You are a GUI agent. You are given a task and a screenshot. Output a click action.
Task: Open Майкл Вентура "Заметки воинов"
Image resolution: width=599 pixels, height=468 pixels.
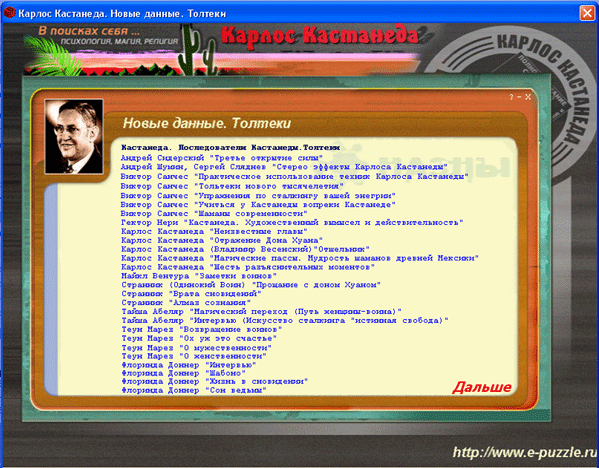tap(199, 276)
